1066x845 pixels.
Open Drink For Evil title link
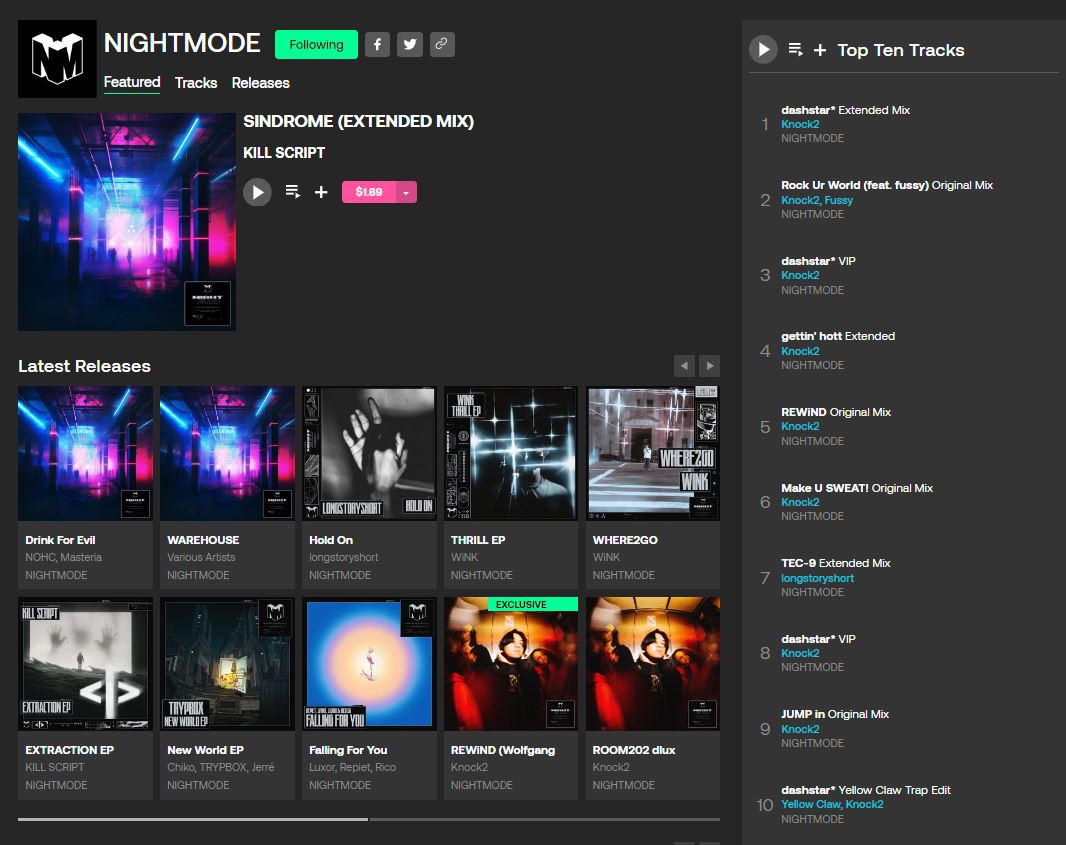click(61, 540)
